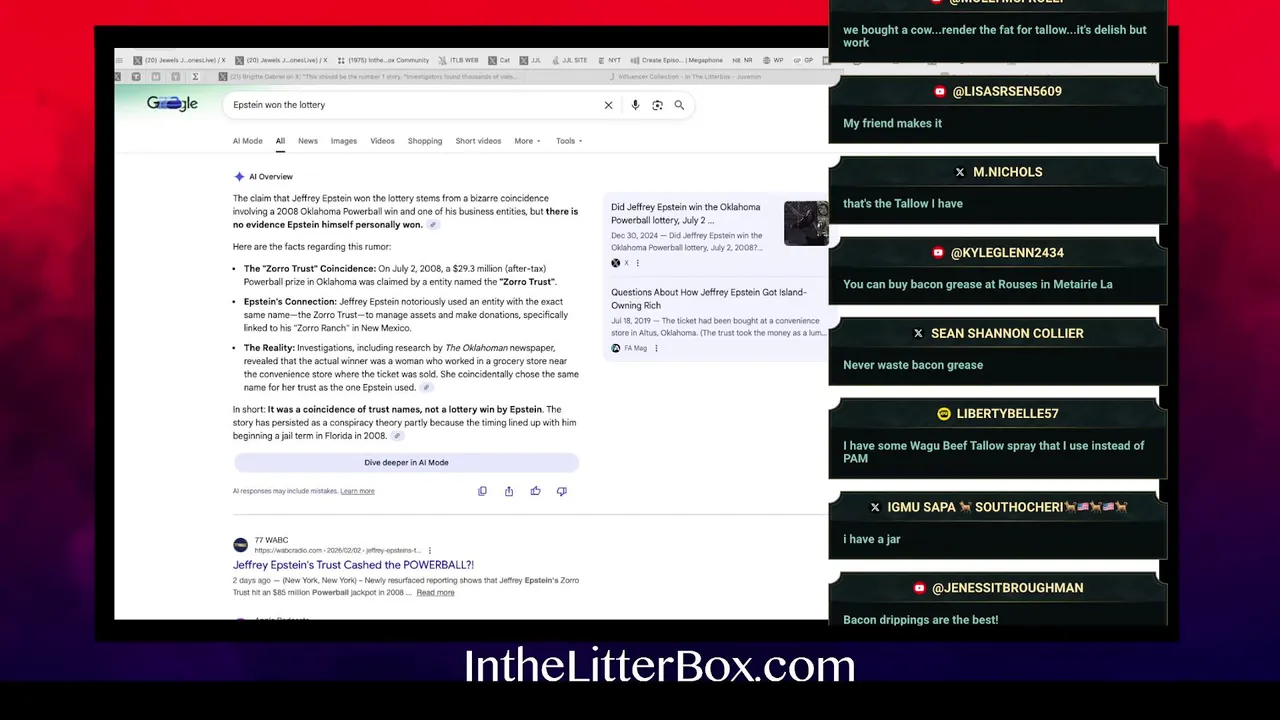This screenshot has height=720, width=1280.
Task: Click chat message 'that's the Tallow I have'
Action: (903, 204)
